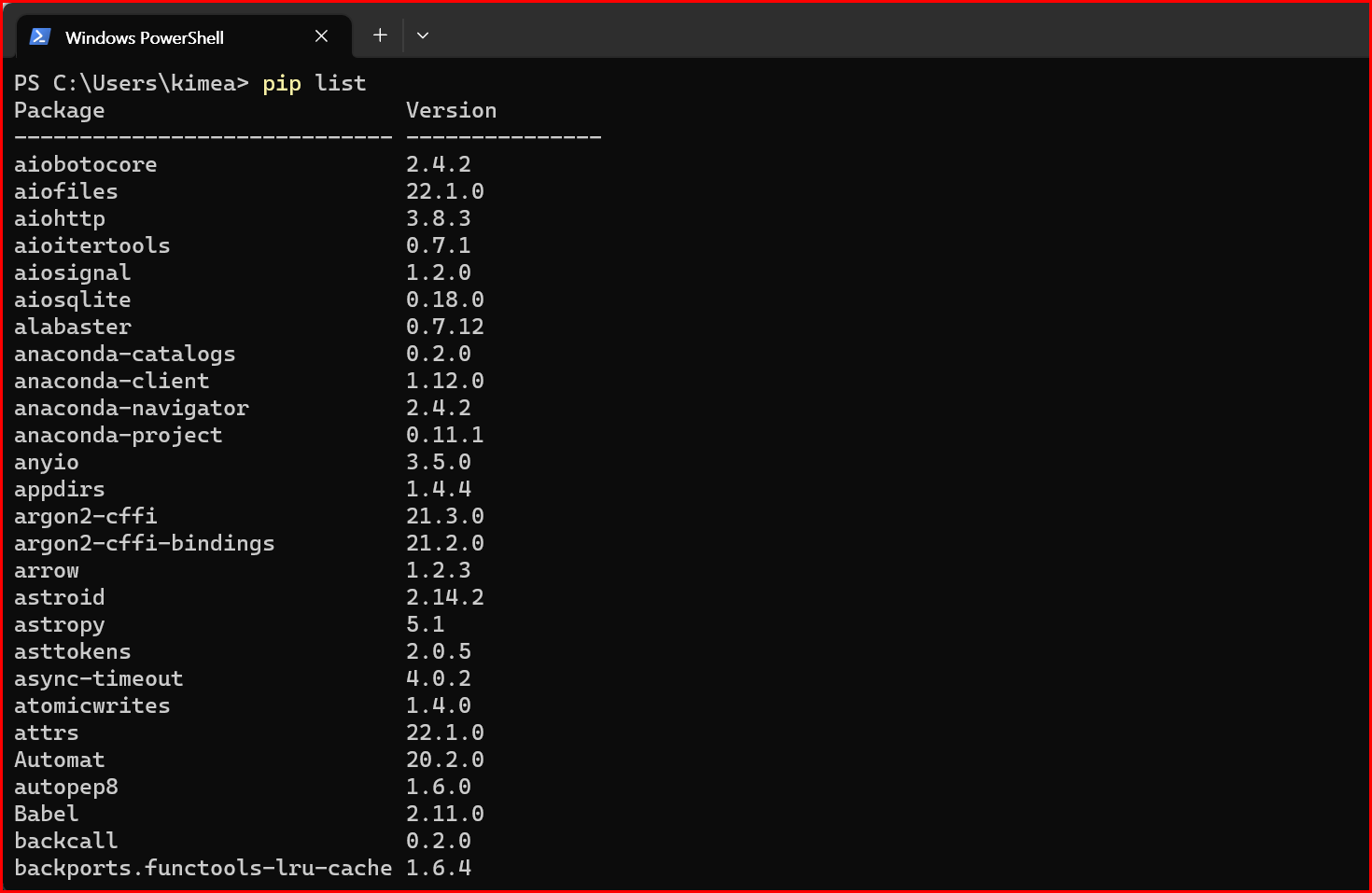Click version 3.5.0 of anyio
Screen dimensions: 1372x893
(438, 462)
